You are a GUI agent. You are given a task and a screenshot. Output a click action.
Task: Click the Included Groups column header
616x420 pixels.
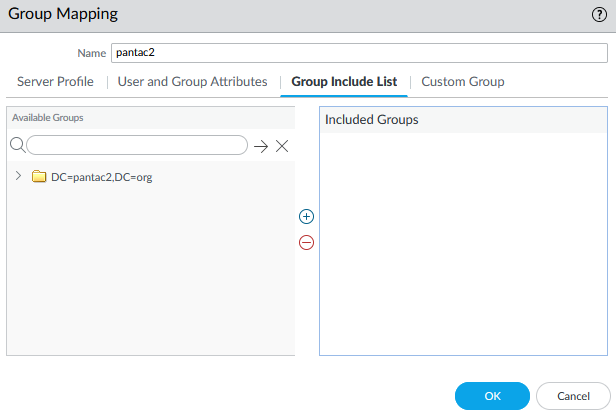tap(463, 120)
